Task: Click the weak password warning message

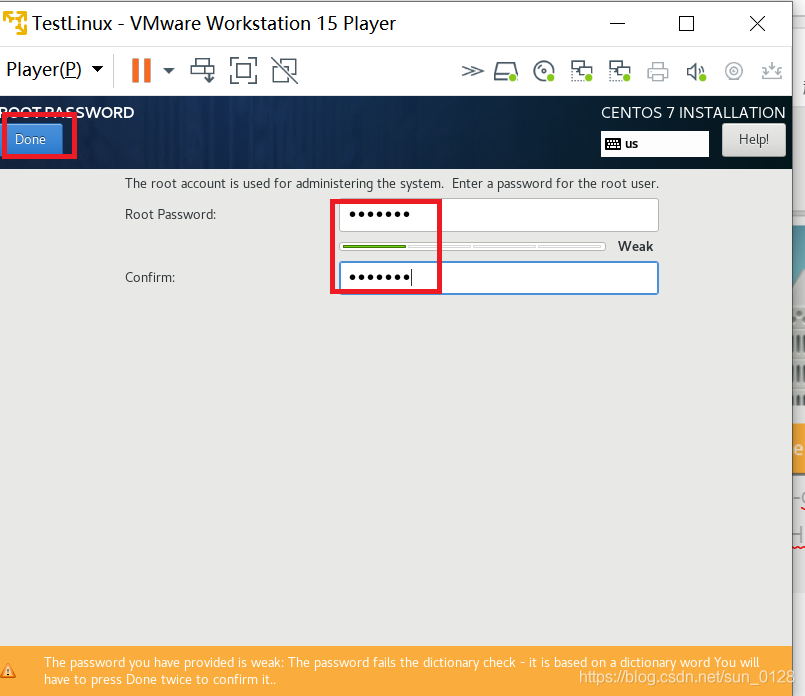Action: (x=401, y=671)
